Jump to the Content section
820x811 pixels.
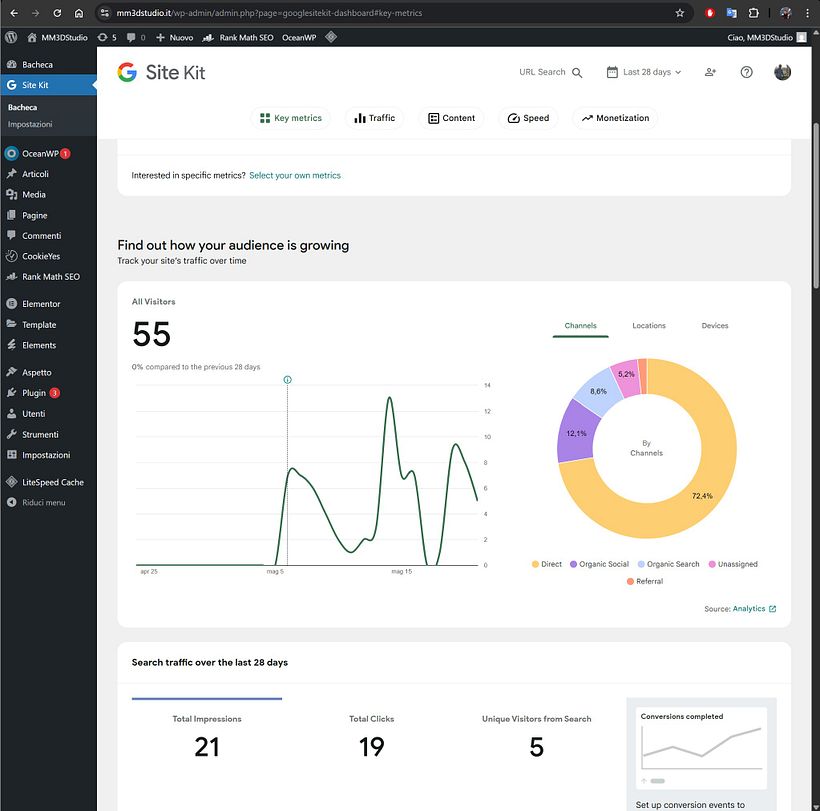pos(451,118)
